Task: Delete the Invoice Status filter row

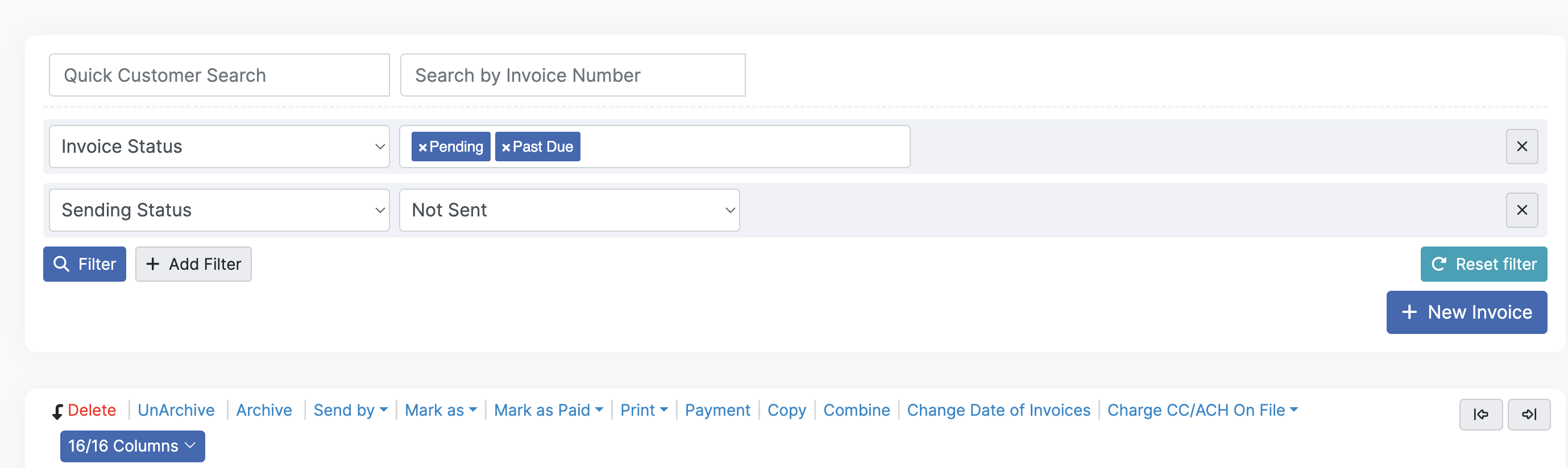Action: click(x=1521, y=147)
